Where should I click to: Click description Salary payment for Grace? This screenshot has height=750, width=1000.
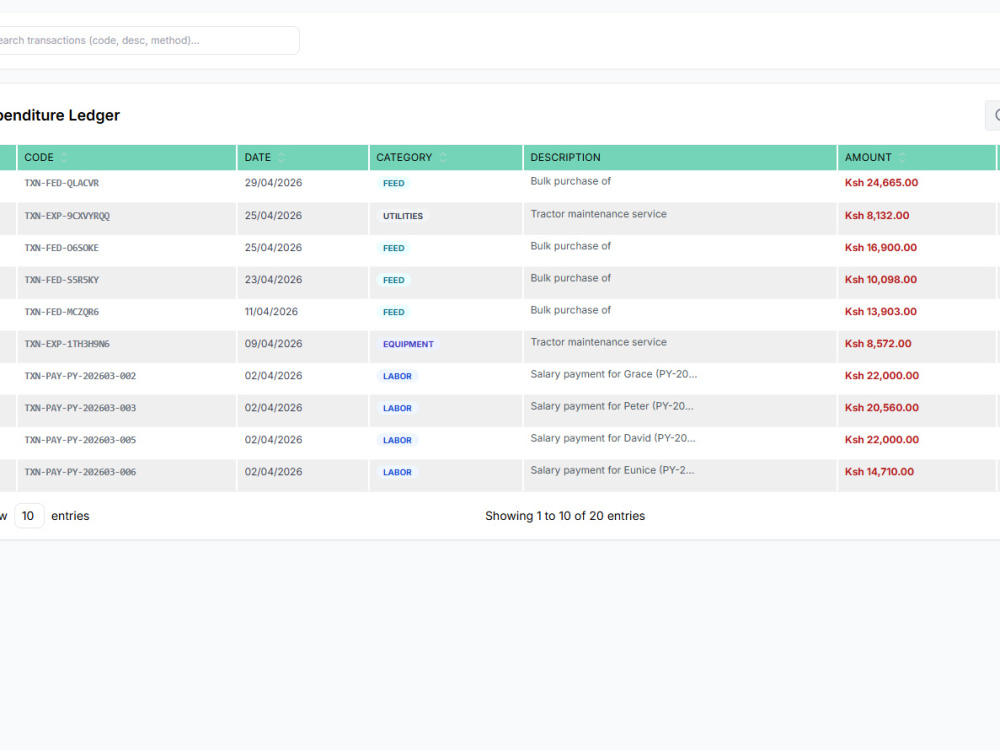coord(614,374)
